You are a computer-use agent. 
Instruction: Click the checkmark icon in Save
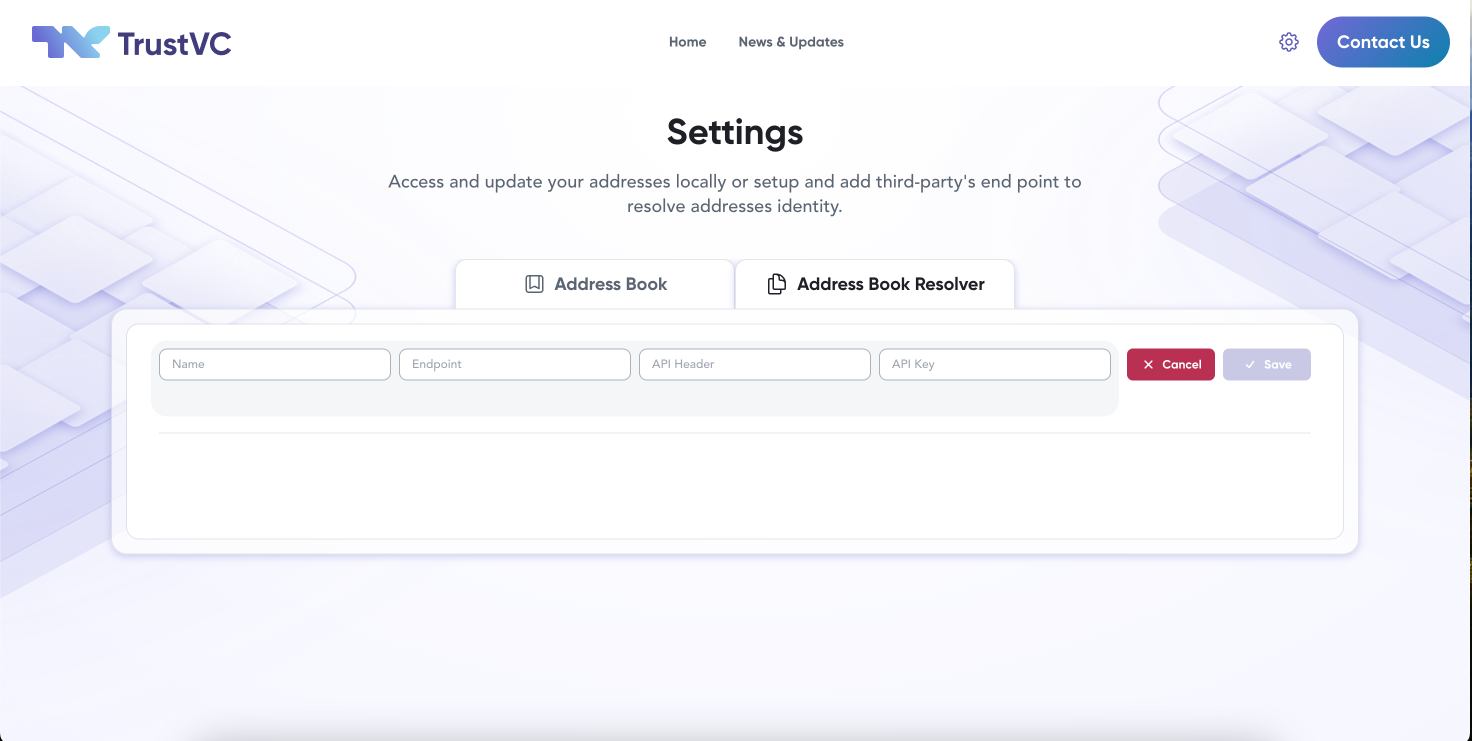click(1250, 365)
